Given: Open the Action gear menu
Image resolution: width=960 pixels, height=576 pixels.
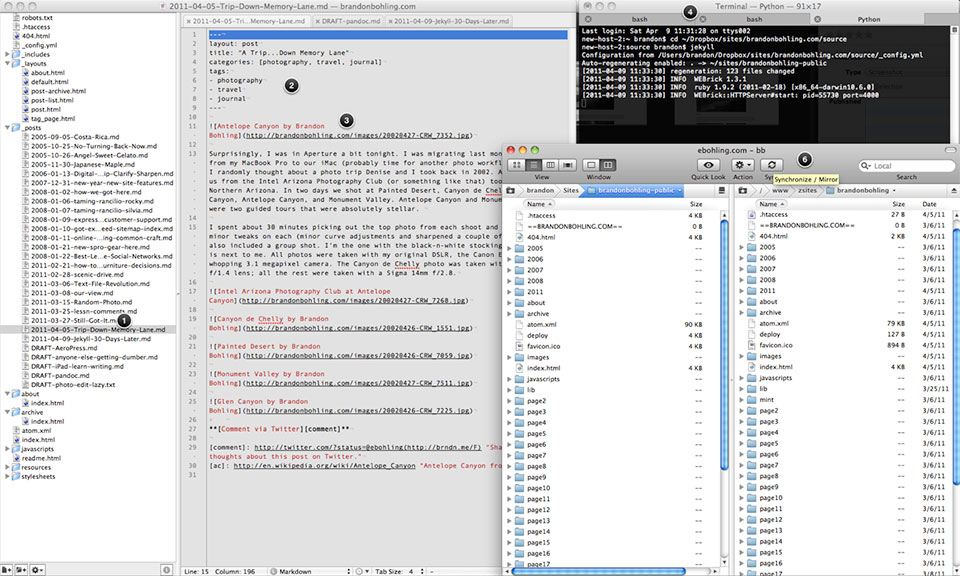Looking at the screenshot, I should click(x=743, y=164).
